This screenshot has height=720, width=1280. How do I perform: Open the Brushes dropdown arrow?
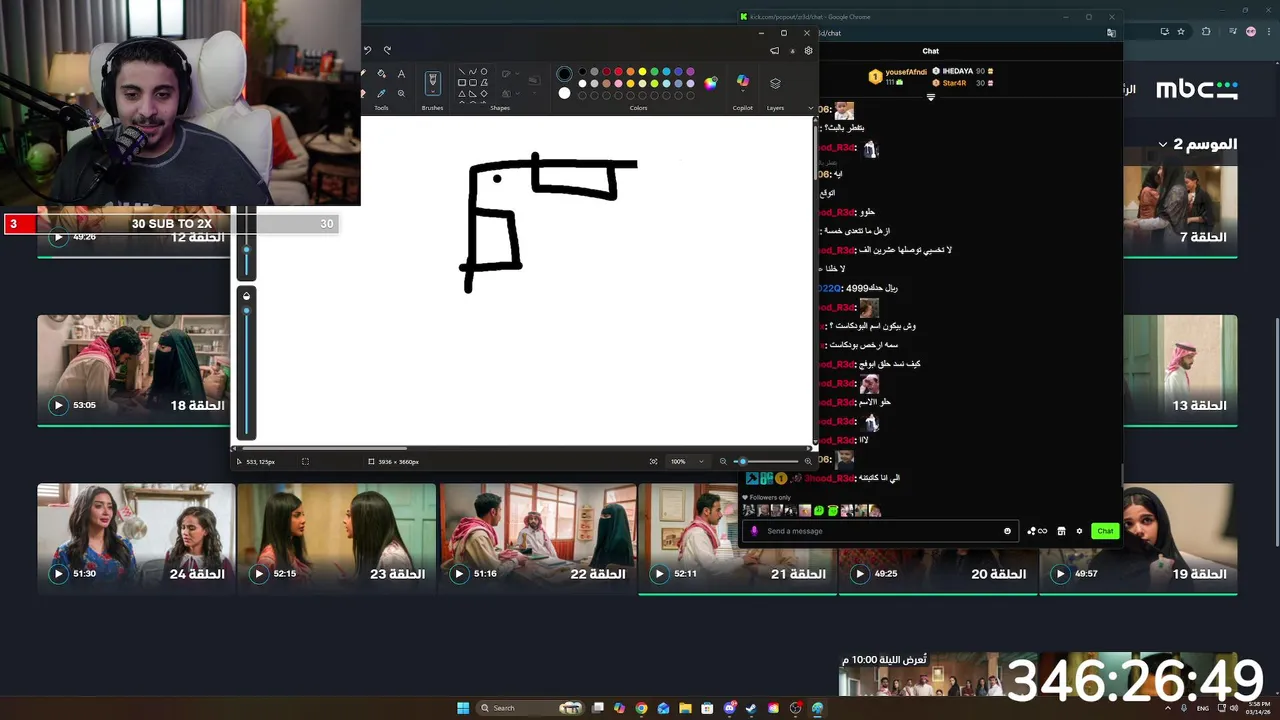pos(432,92)
